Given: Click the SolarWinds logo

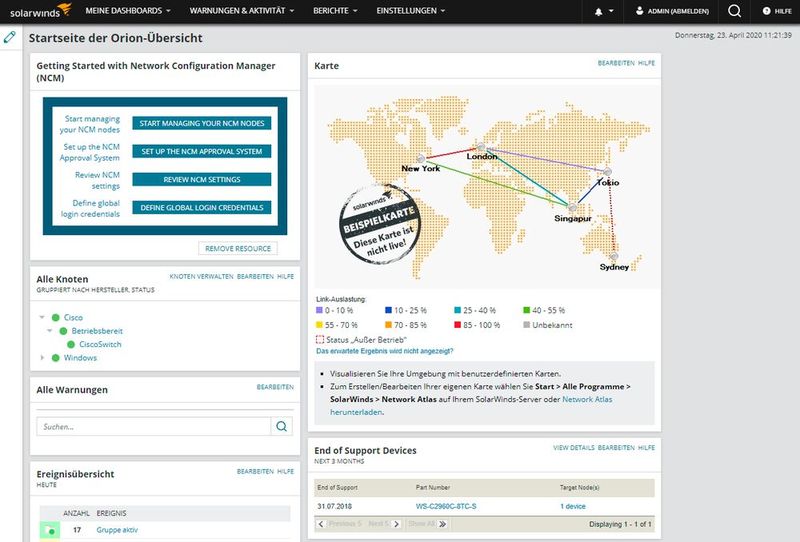Looking at the screenshot, I should pos(40,11).
